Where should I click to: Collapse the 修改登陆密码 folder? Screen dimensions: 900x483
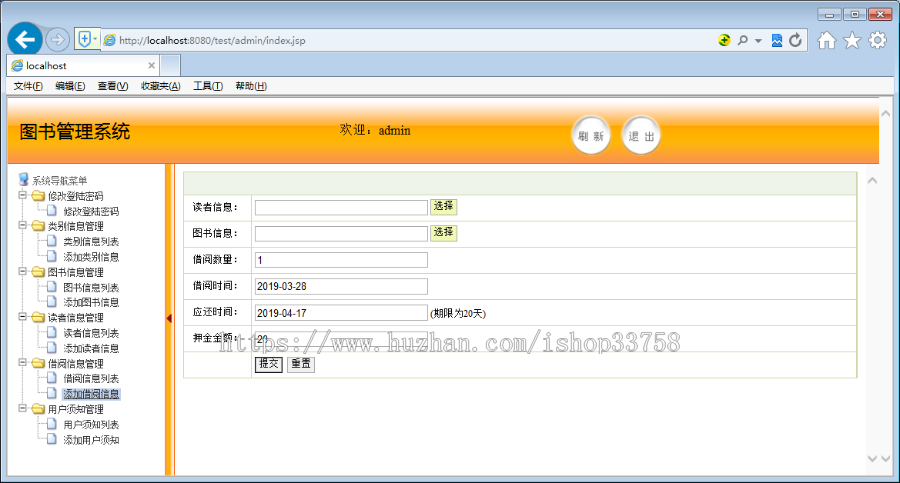coord(22,195)
